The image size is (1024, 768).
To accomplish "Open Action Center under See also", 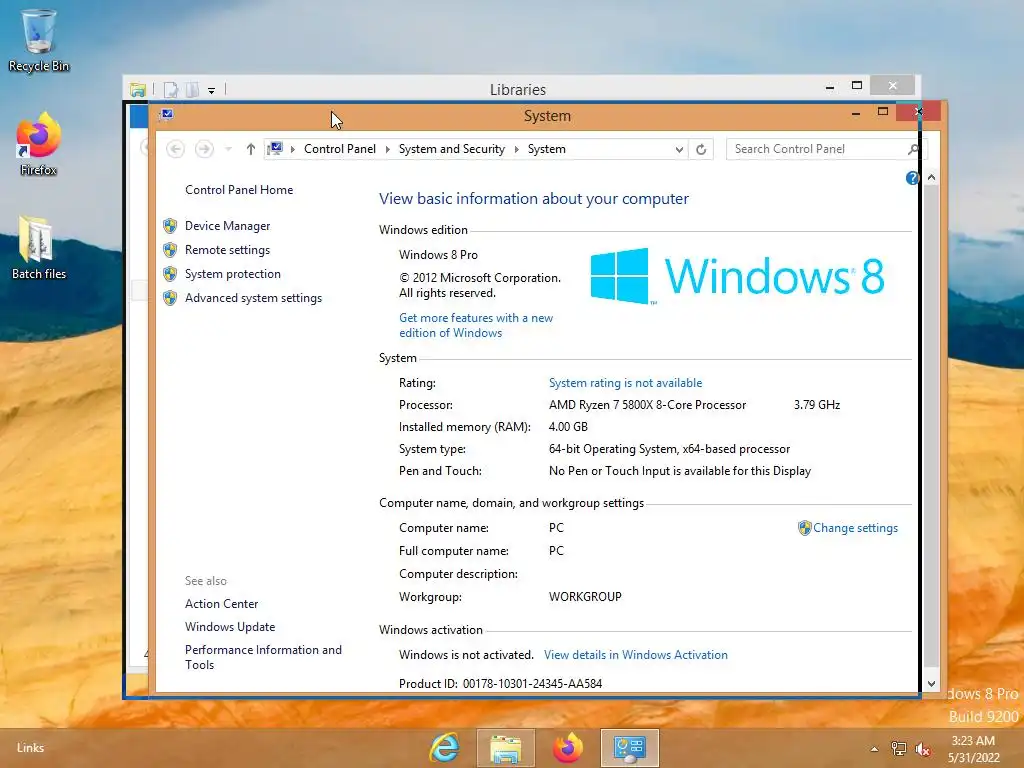I will click(221, 604).
